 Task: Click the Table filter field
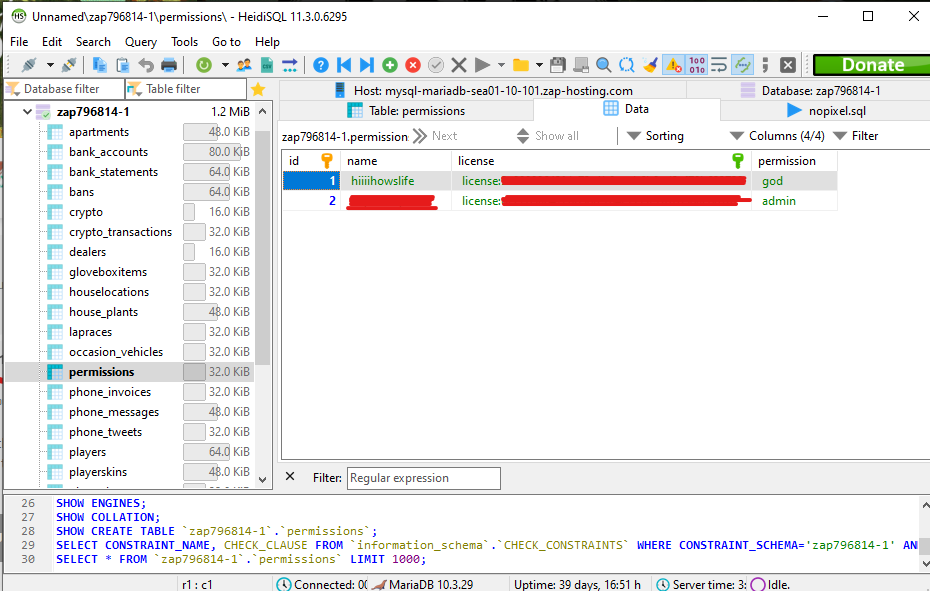[x=186, y=89]
